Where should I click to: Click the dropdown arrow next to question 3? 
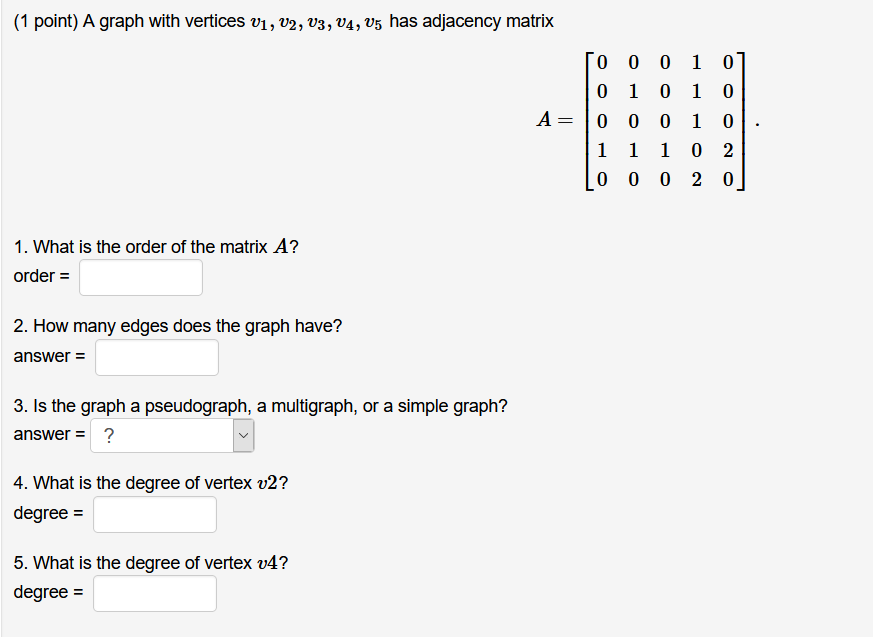243,434
